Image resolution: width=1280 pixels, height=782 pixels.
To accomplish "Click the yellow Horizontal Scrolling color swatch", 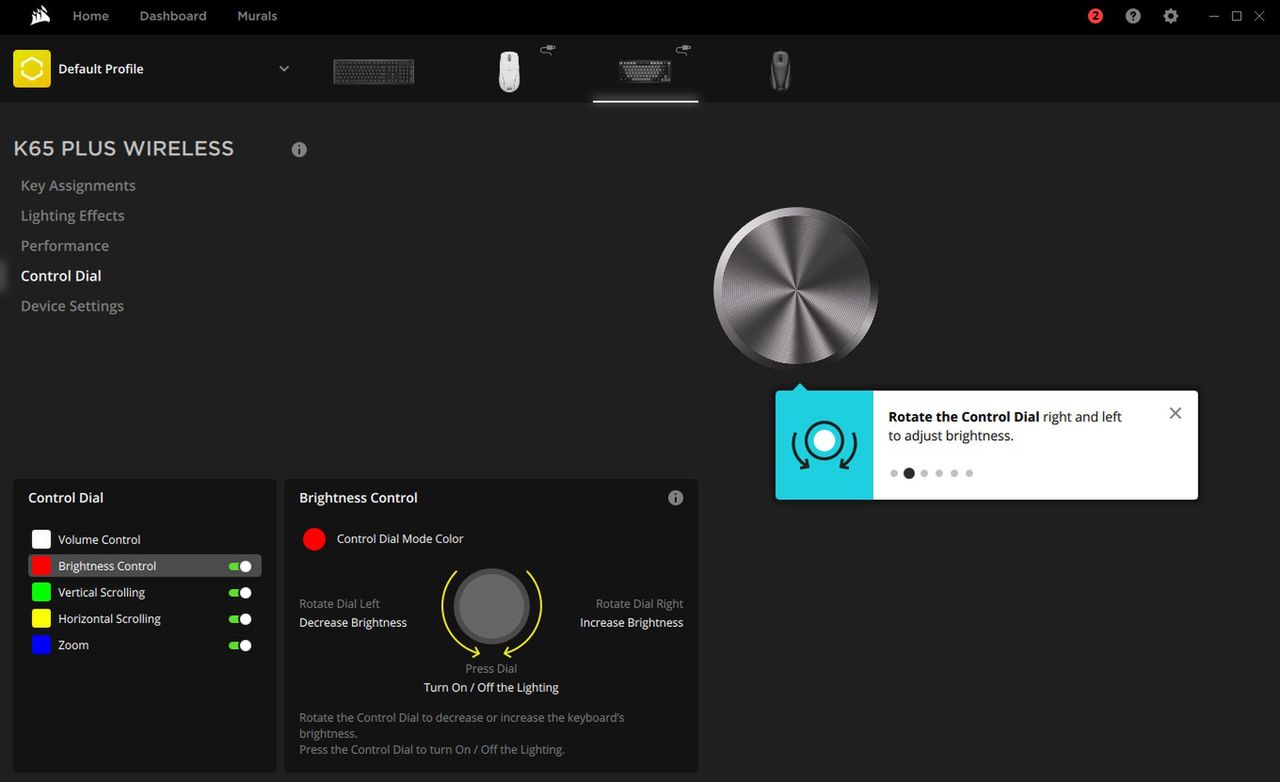I will point(41,619).
